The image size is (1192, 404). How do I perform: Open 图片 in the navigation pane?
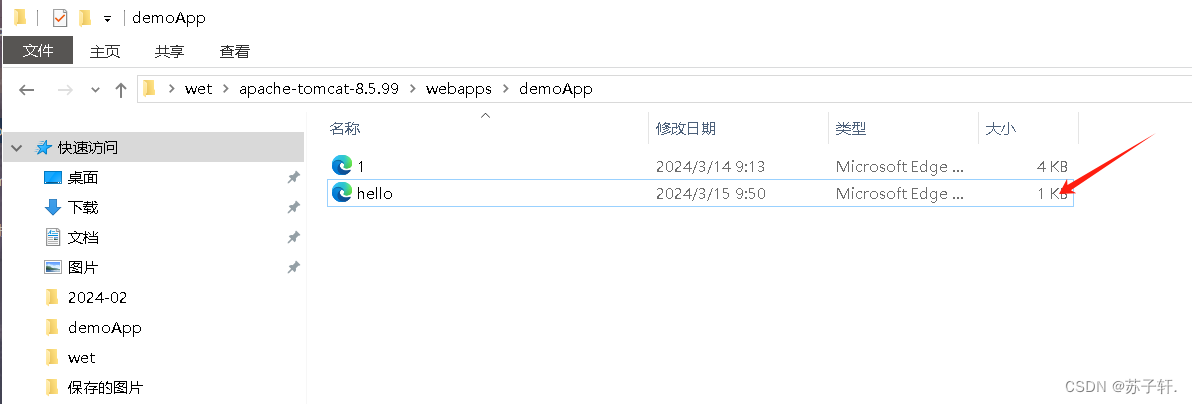pos(83,268)
